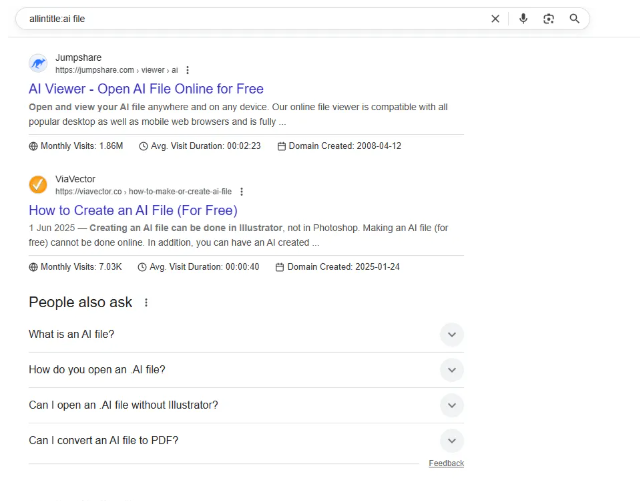Open "How to Create an AI File" result
The image size is (640, 501).
coord(132,210)
